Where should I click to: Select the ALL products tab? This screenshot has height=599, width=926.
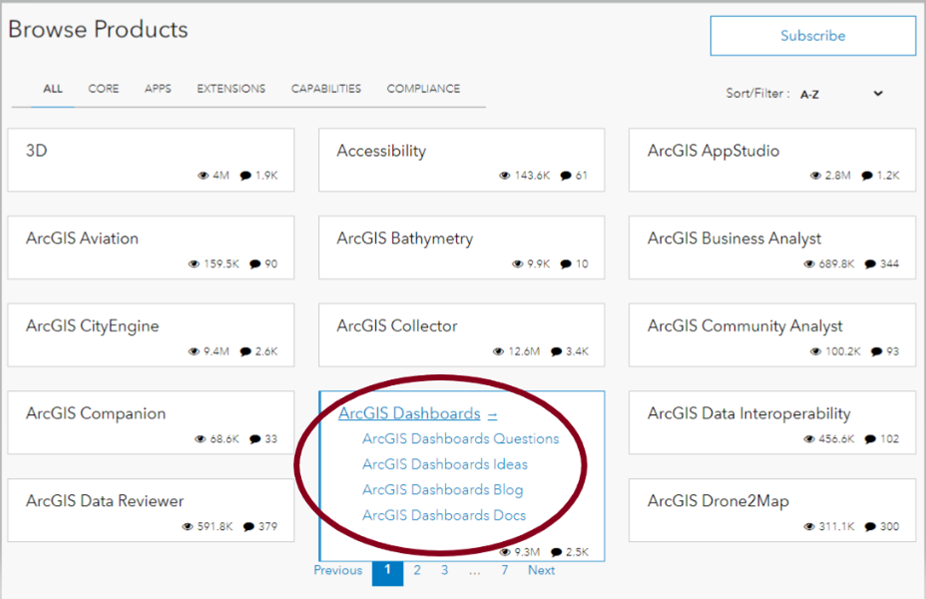point(53,89)
